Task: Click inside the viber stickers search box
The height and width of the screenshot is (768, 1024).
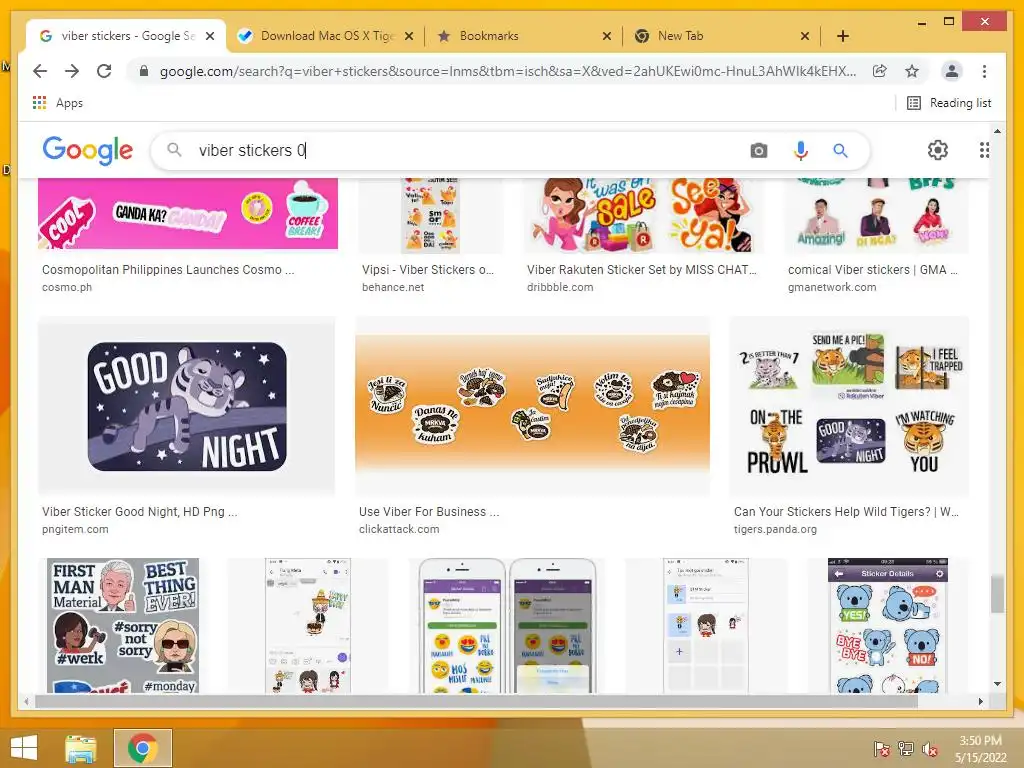Action: click(457, 151)
